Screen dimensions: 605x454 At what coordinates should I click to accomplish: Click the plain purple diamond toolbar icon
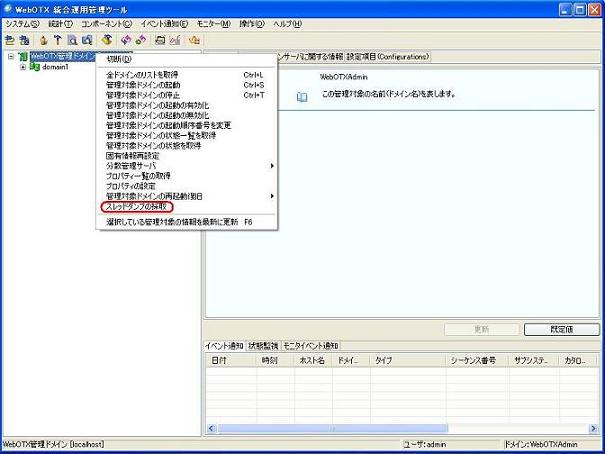point(126,40)
